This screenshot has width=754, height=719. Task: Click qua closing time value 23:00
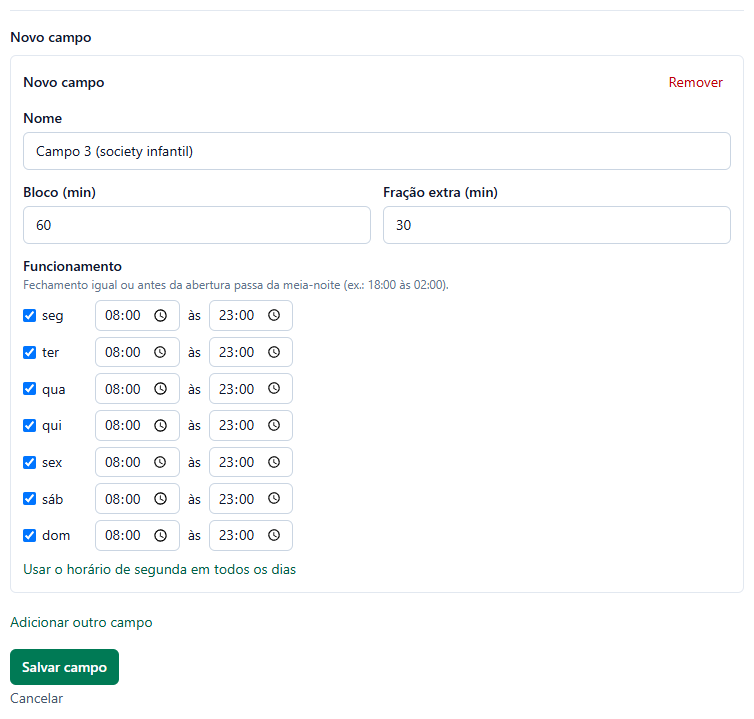click(x=236, y=389)
